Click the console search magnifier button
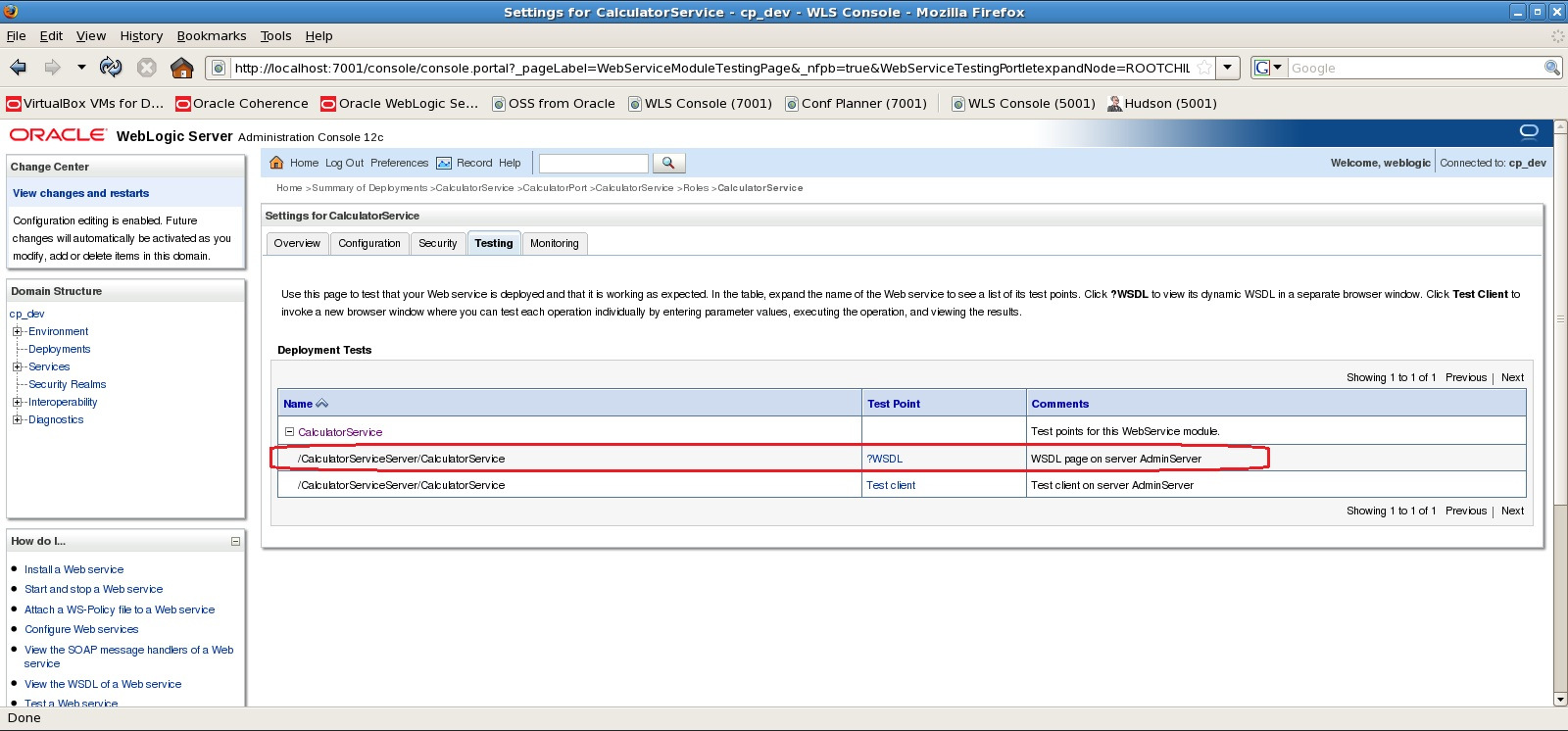Screen dimensions: 1568x731 (x=668, y=163)
